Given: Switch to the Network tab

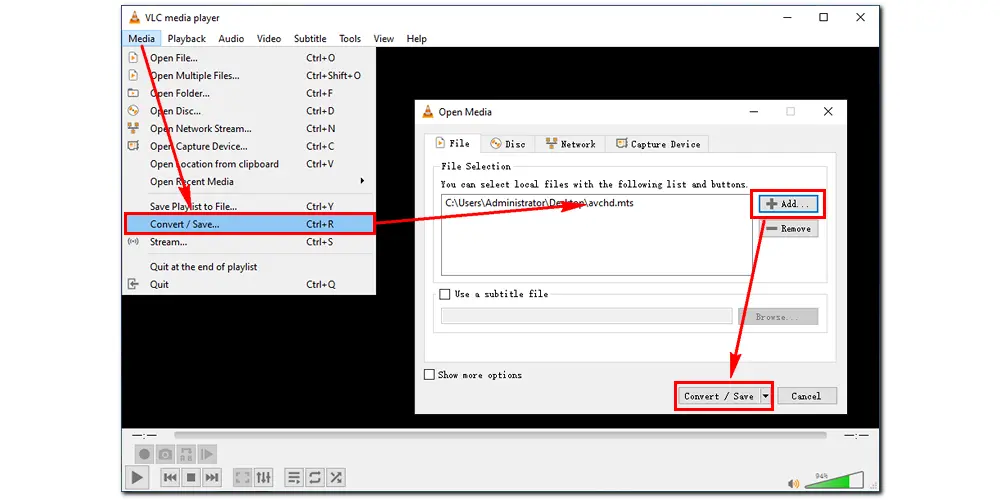Looking at the screenshot, I should click(570, 144).
